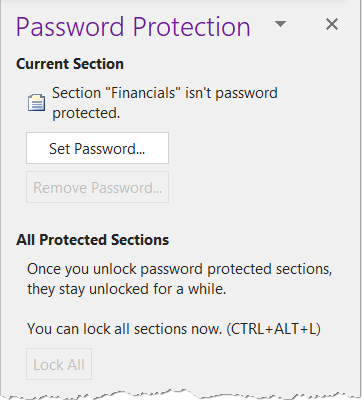Open the task pane options dropdown arrow
The height and width of the screenshot is (400, 364).
280,24
